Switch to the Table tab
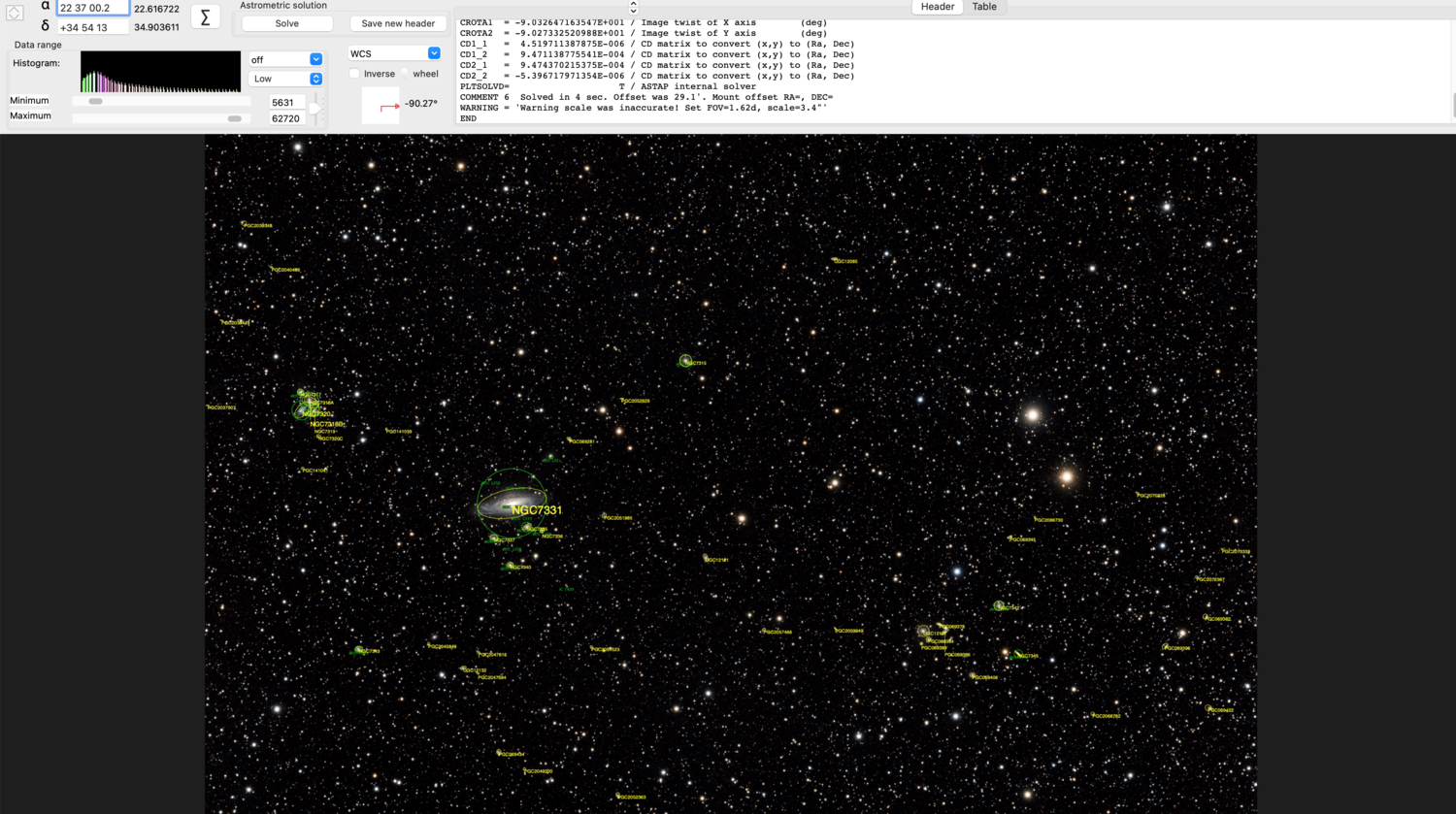 [x=984, y=7]
